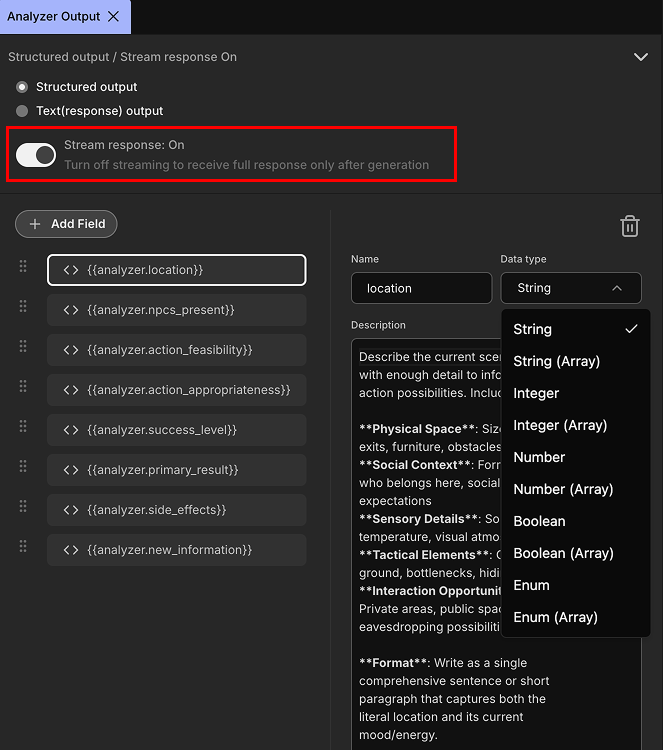Grab the drag handle for analyzer.location

click(x=23, y=266)
